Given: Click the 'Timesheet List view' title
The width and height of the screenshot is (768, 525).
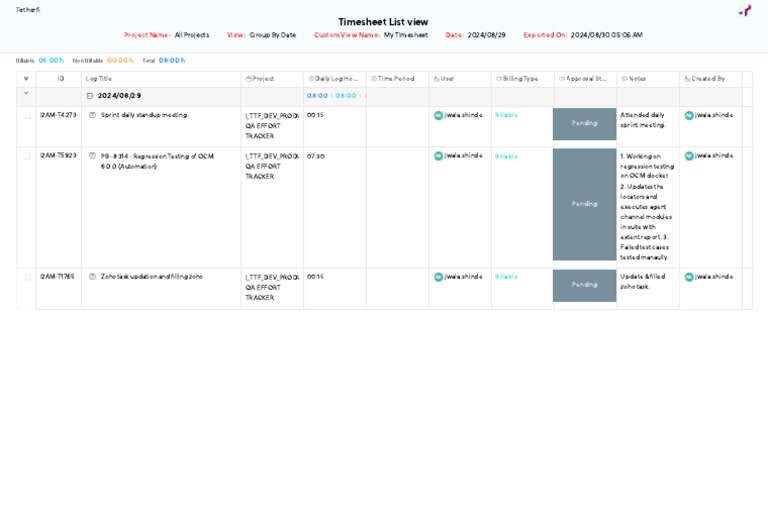Looking at the screenshot, I should click(x=384, y=22).
